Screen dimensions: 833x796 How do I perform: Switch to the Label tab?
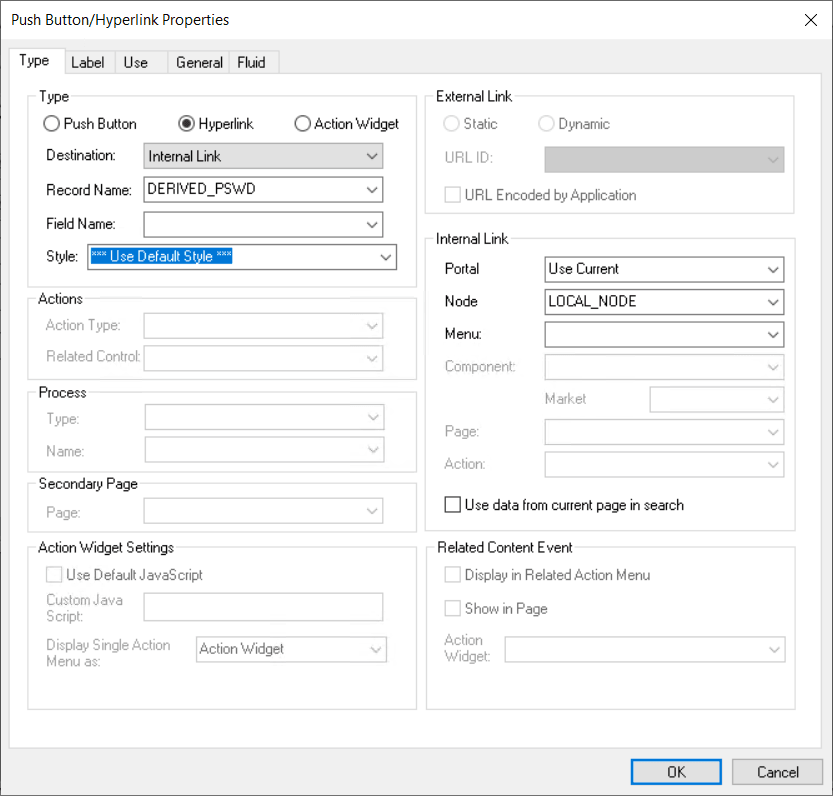point(88,62)
